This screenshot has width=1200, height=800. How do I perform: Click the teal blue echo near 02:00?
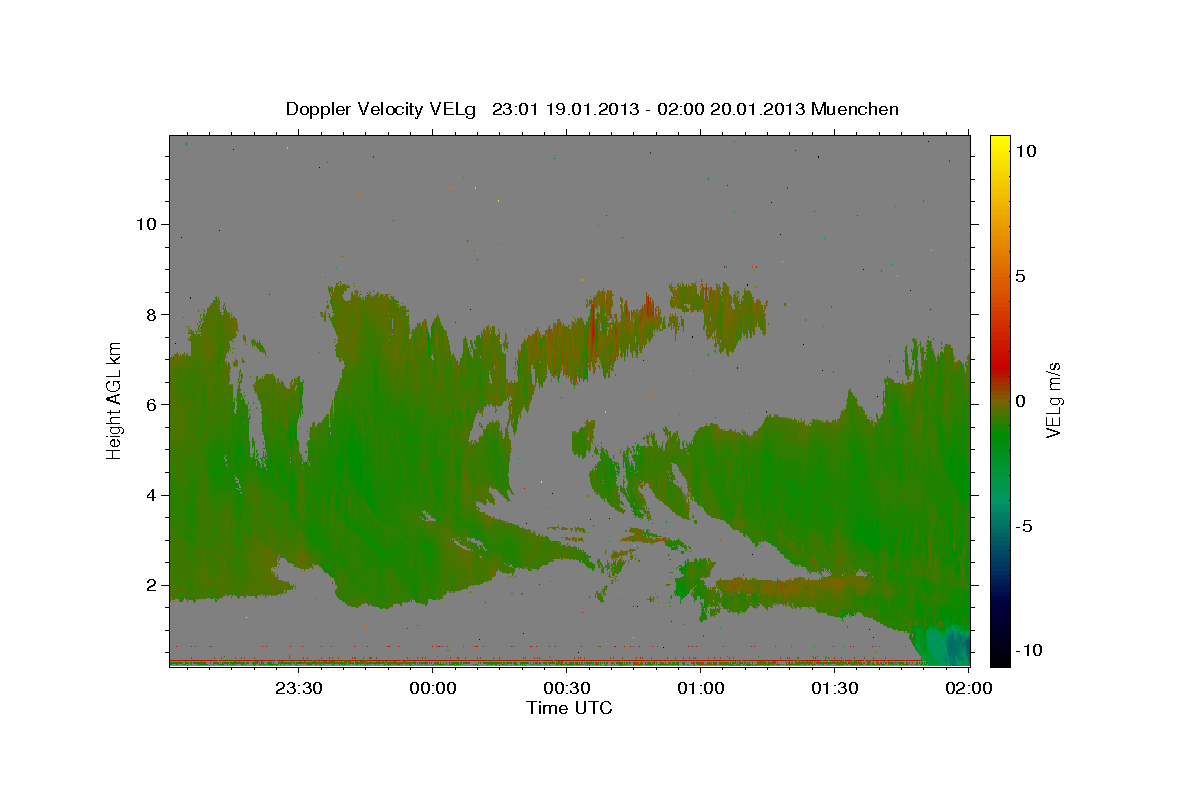[x=945, y=647]
